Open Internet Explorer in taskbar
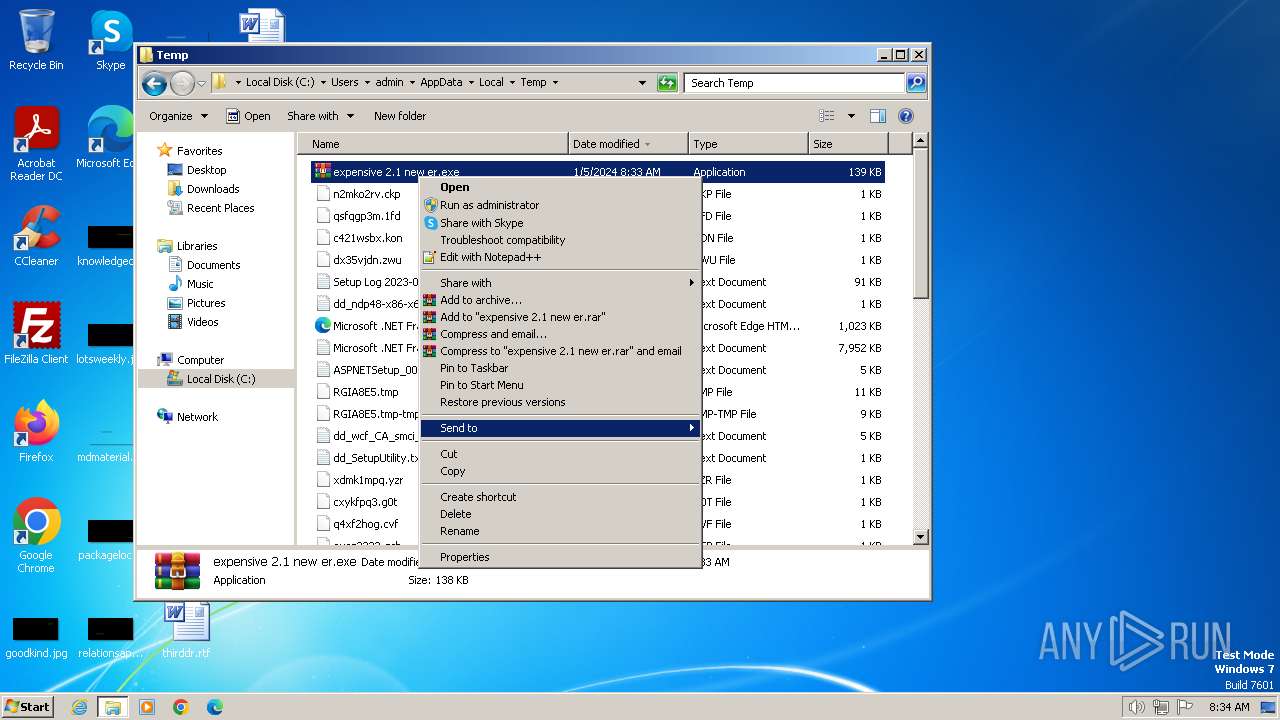The width and height of the screenshot is (1280, 720). click(x=79, y=707)
